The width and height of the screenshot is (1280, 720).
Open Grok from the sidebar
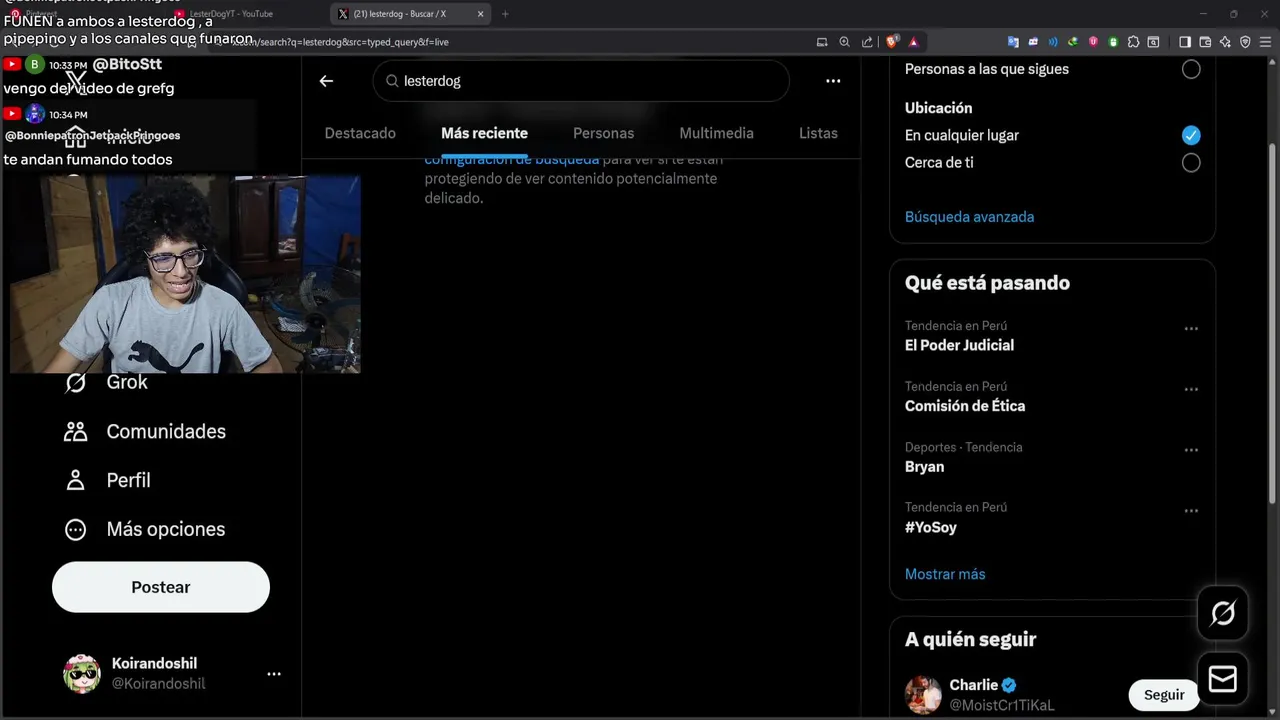pos(106,382)
